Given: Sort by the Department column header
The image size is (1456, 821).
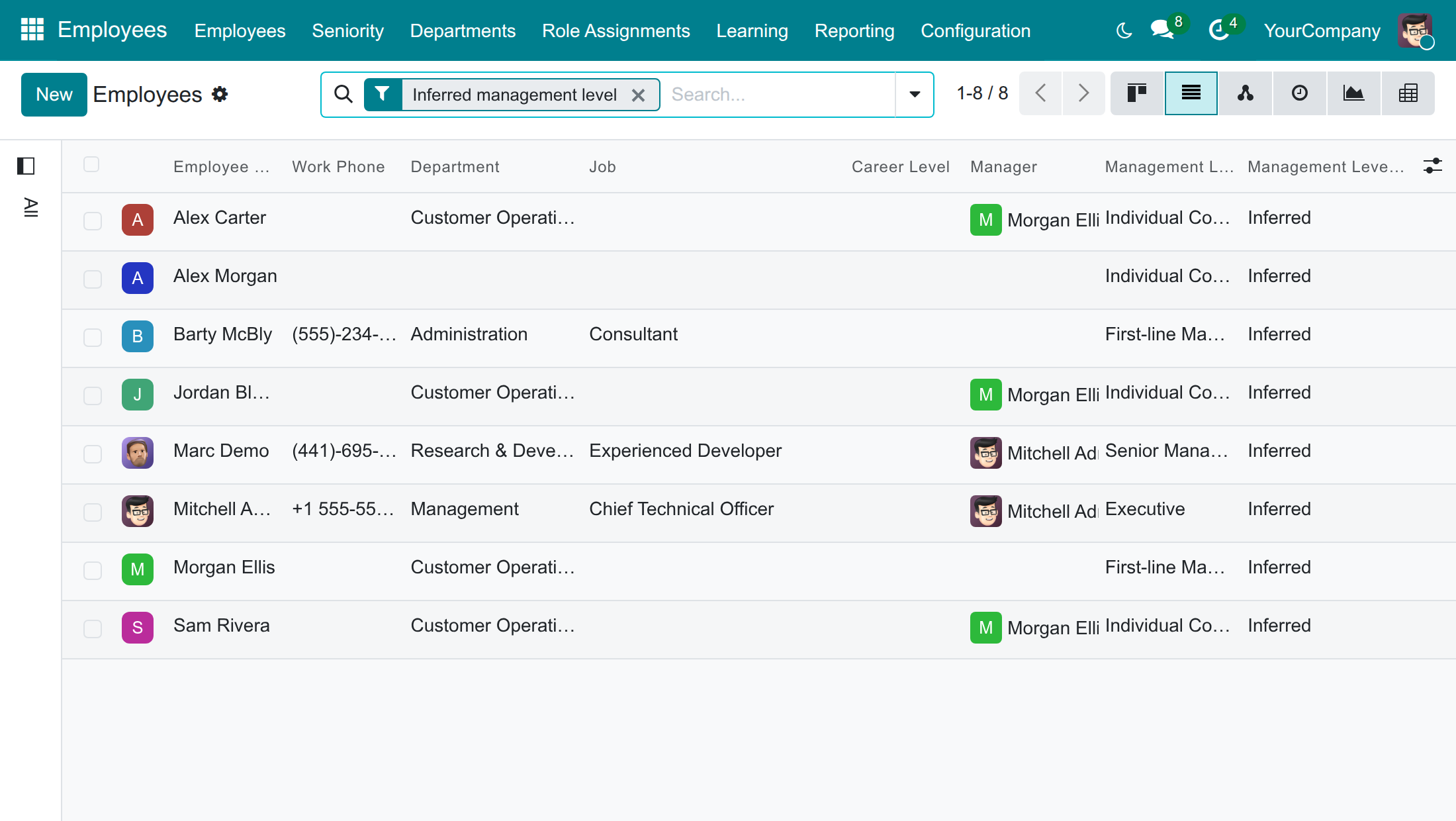Looking at the screenshot, I should (455, 167).
